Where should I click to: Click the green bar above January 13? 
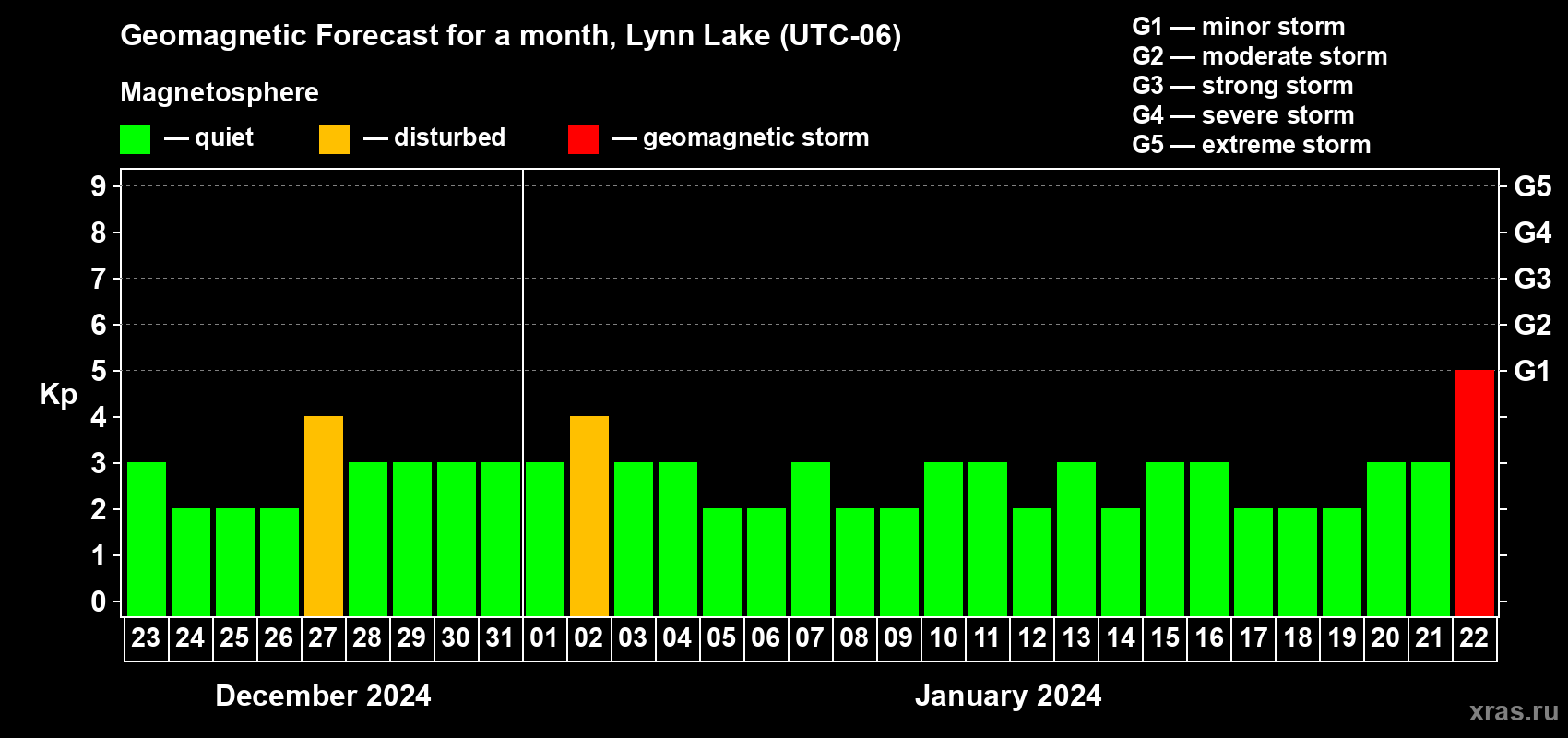[1076, 539]
